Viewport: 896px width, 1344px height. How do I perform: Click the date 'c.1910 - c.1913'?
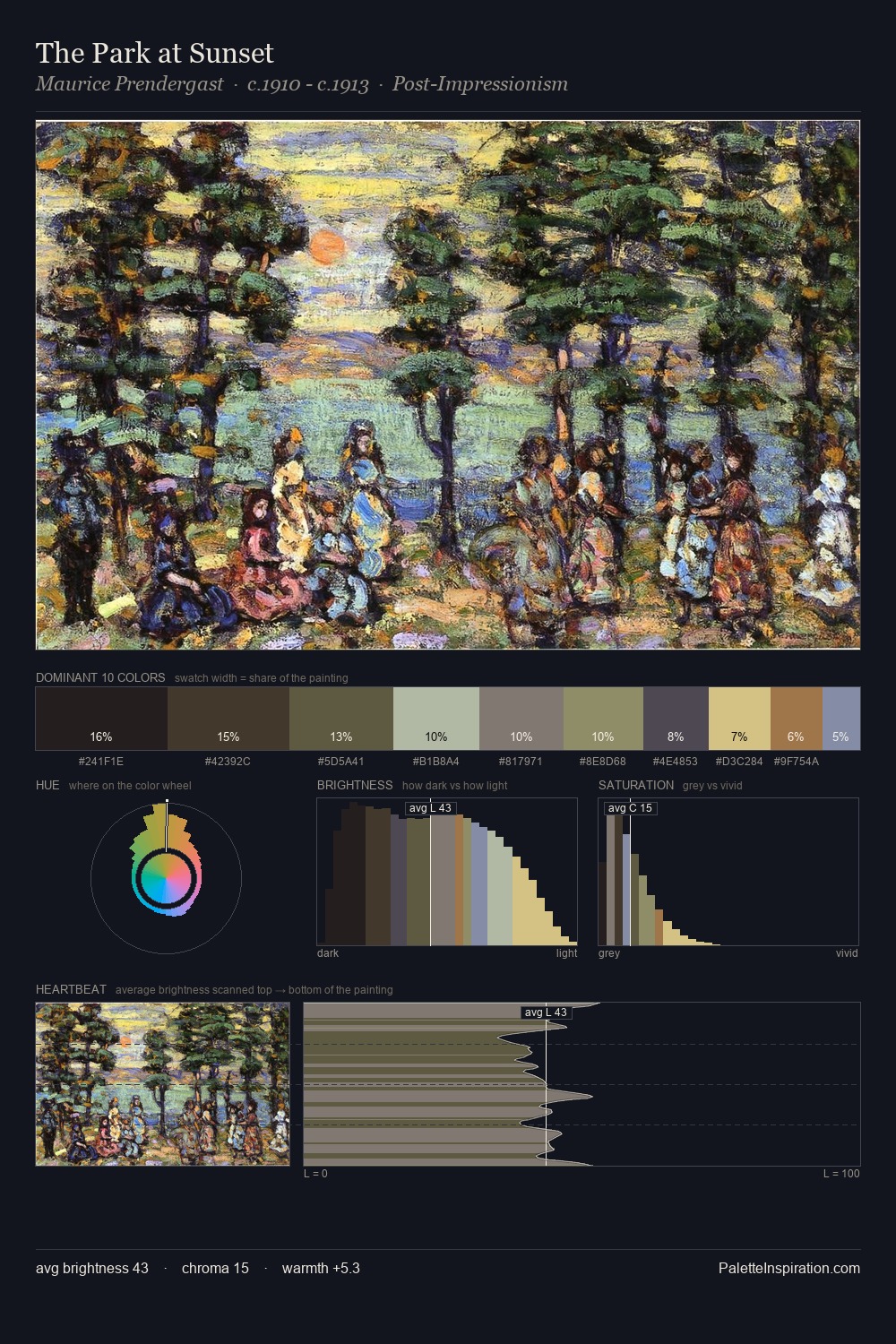(308, 84)
